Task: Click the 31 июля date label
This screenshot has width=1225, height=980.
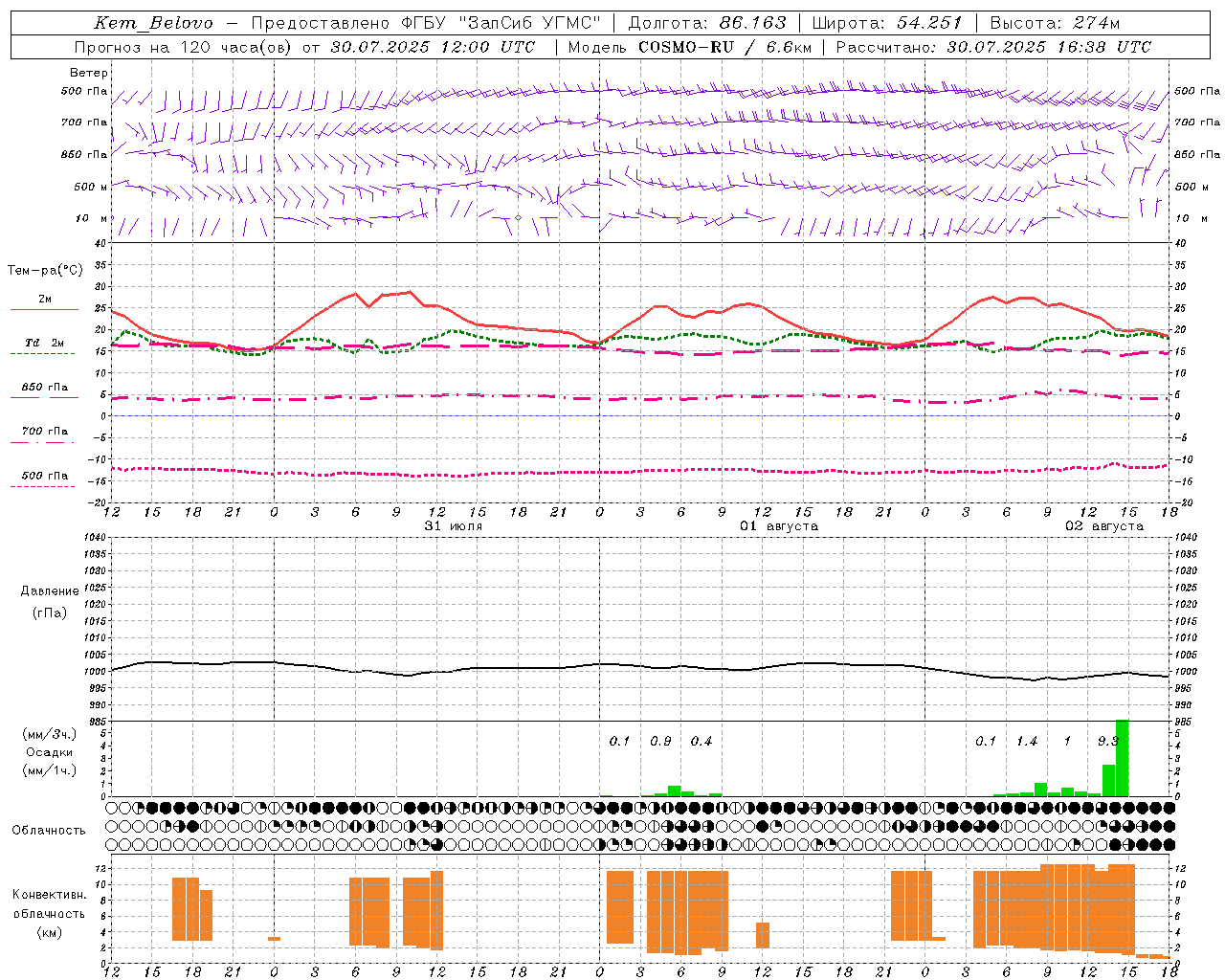Action: [x=454, y=526]
